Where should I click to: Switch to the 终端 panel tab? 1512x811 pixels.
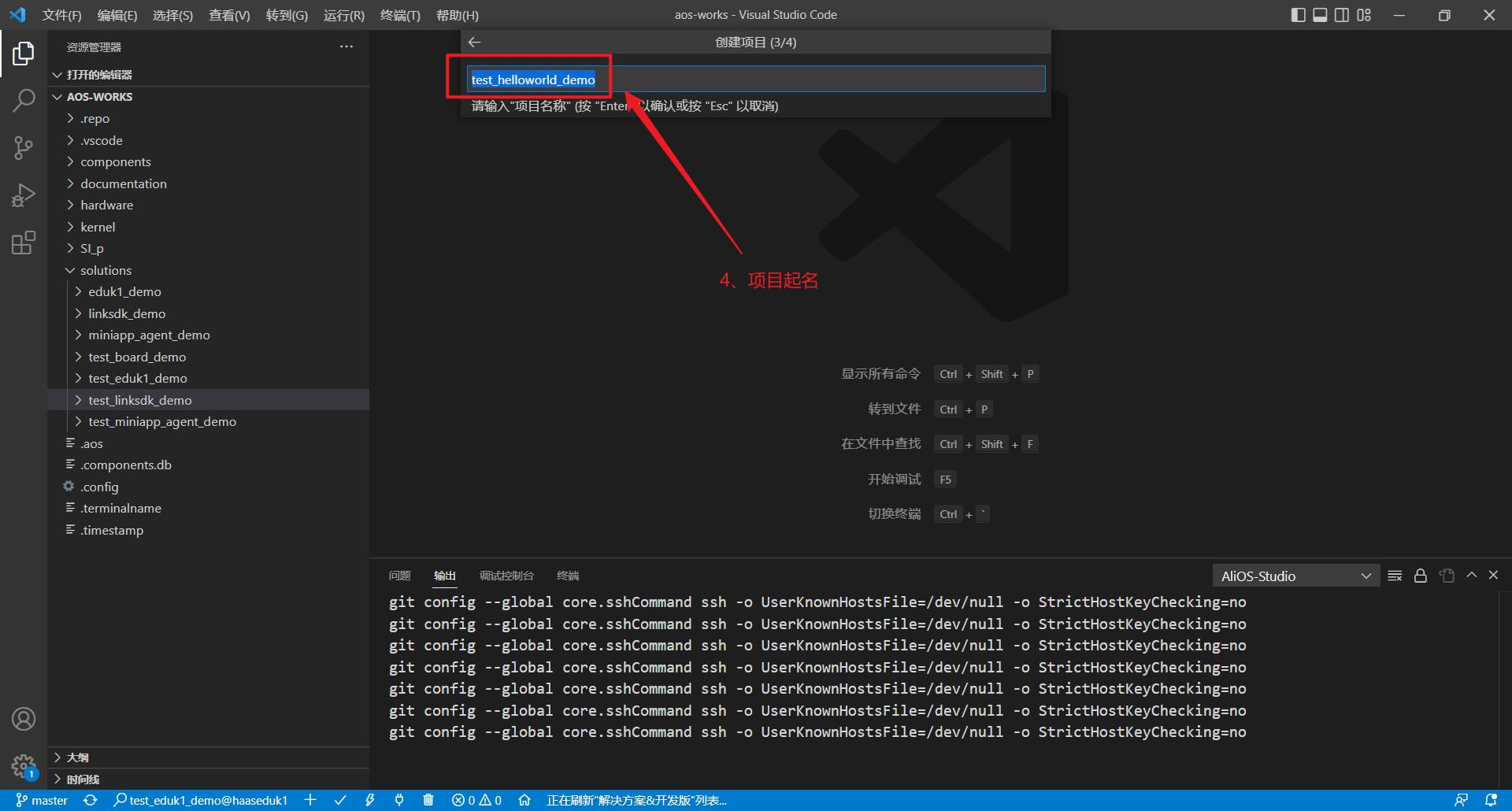568,576
